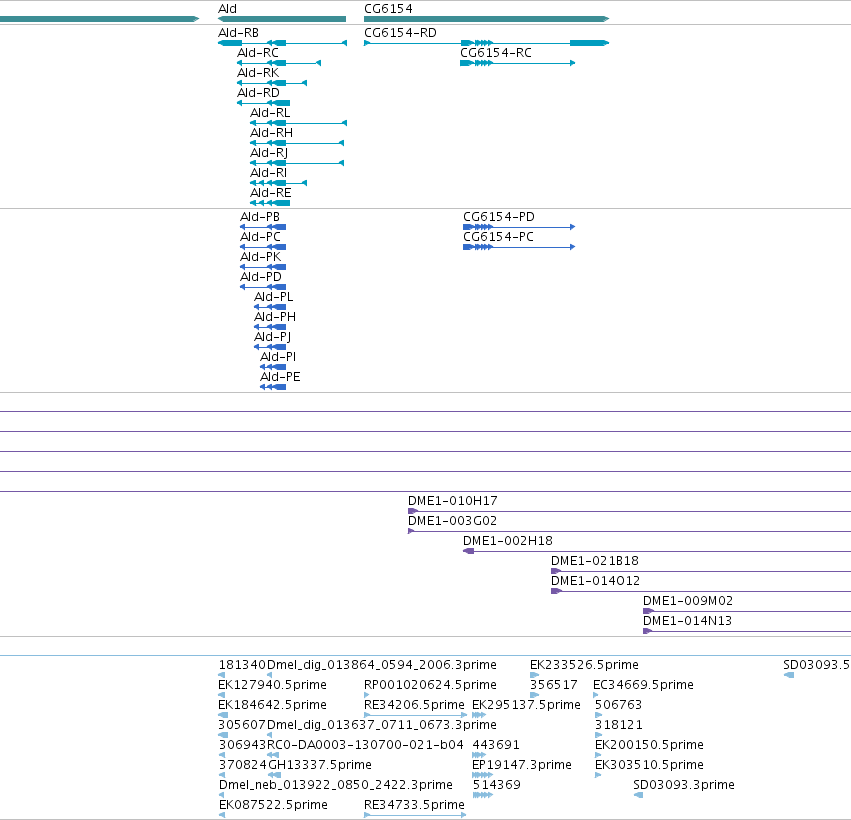
Task: Pick the Ald-RL transcript label
Action: click(x=270, y=113)
